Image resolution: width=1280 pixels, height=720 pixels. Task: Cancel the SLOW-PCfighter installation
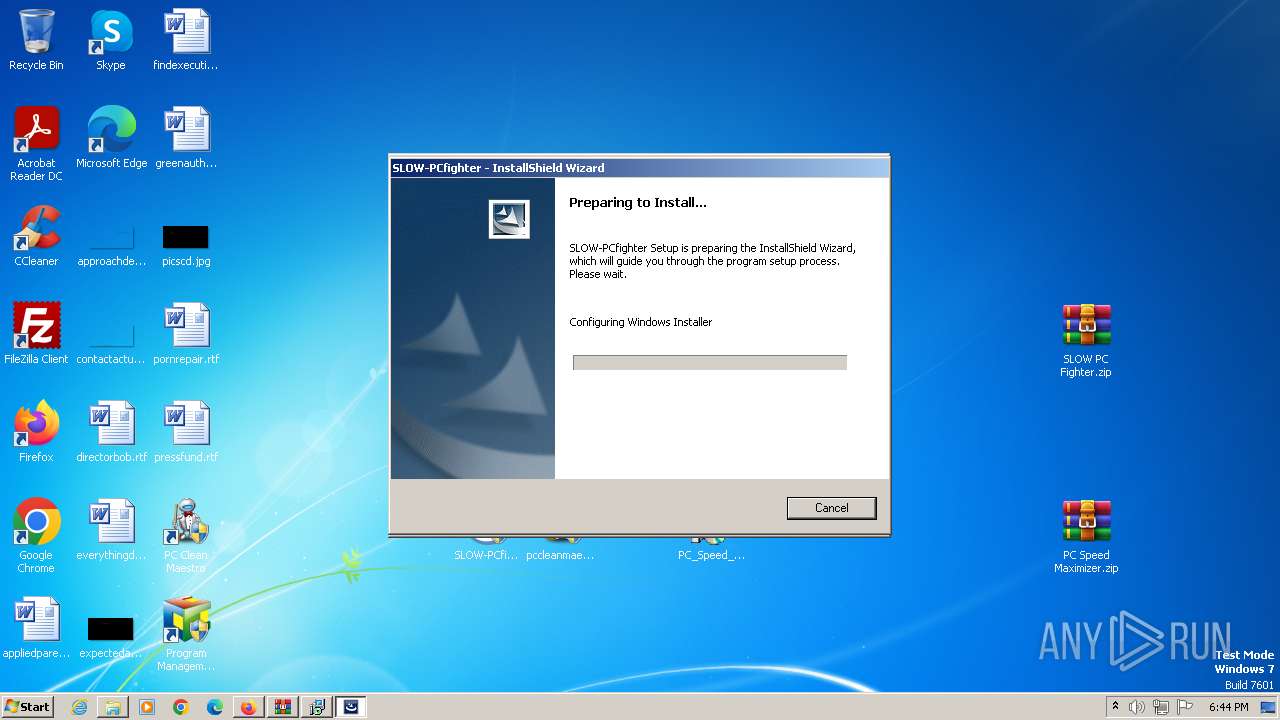(831, 508)
